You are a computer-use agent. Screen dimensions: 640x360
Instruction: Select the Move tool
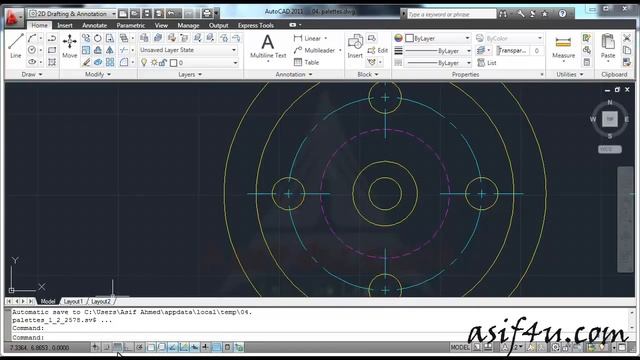[x=69, y=46]
